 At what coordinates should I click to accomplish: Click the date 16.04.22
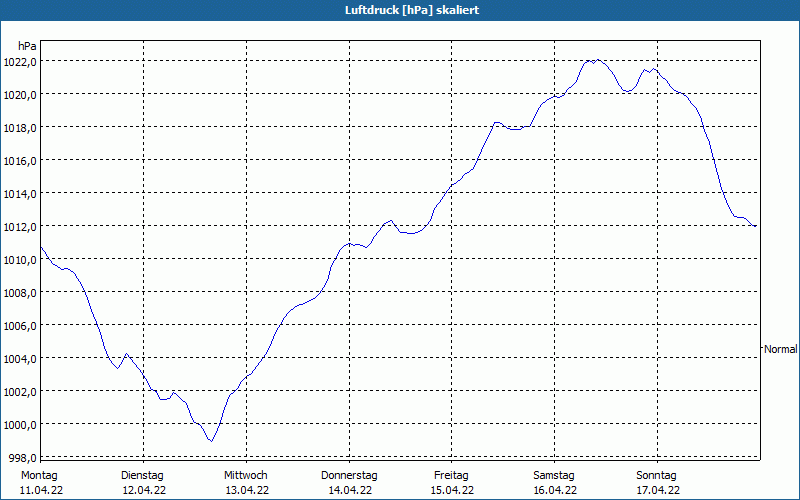coord(556,490)
